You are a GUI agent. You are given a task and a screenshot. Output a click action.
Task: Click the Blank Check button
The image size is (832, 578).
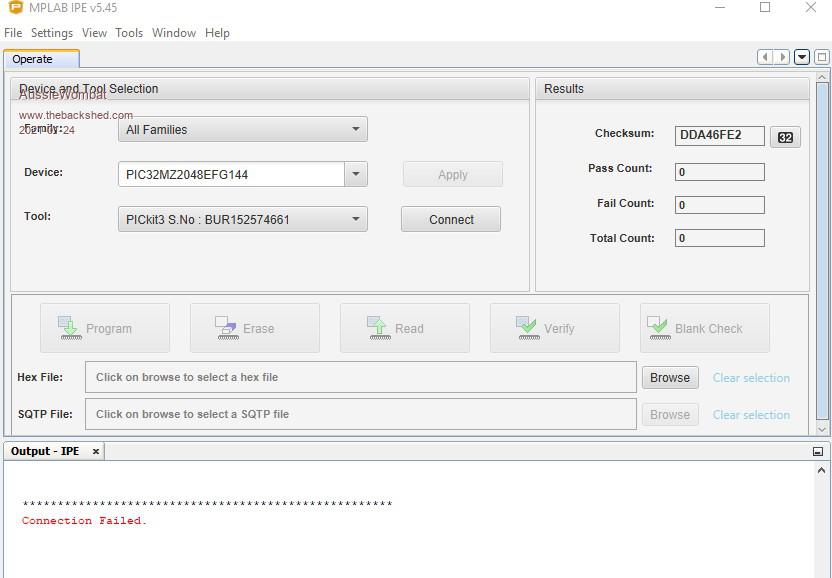pyautogui.click(x=705, y=328)
